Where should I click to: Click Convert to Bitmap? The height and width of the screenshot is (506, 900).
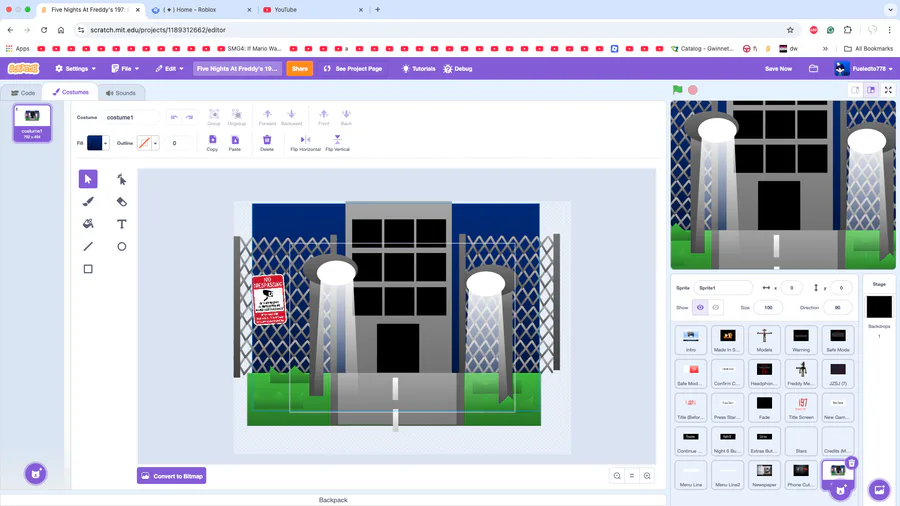pyautogui.click(x=172, y=476)
